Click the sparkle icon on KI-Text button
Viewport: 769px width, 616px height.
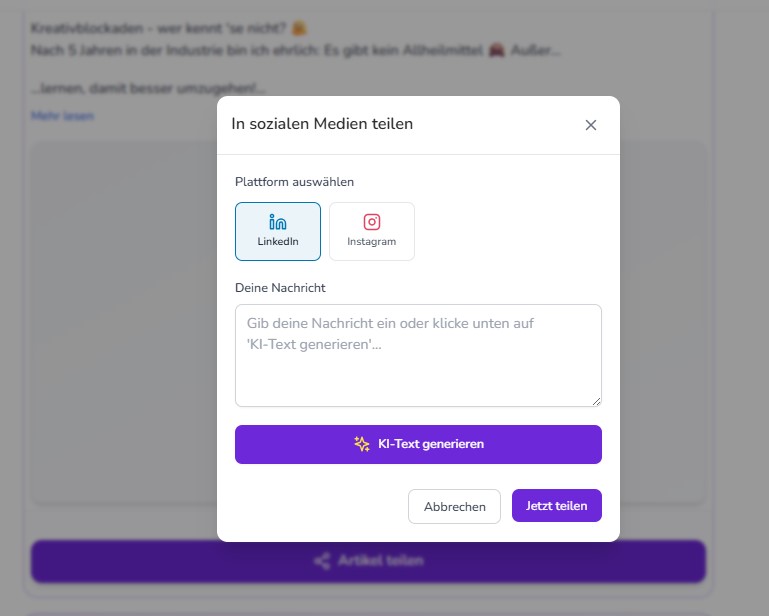362,444
